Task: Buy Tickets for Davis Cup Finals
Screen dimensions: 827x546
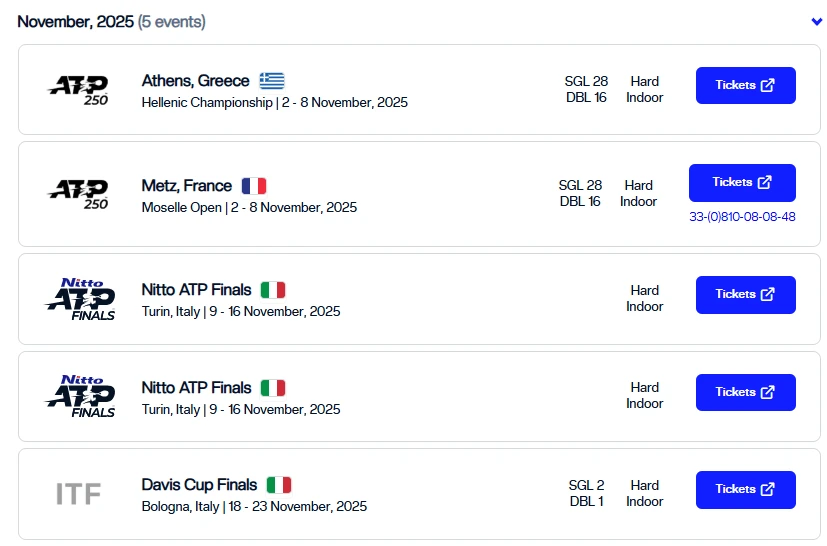Action: coord(745,490)
